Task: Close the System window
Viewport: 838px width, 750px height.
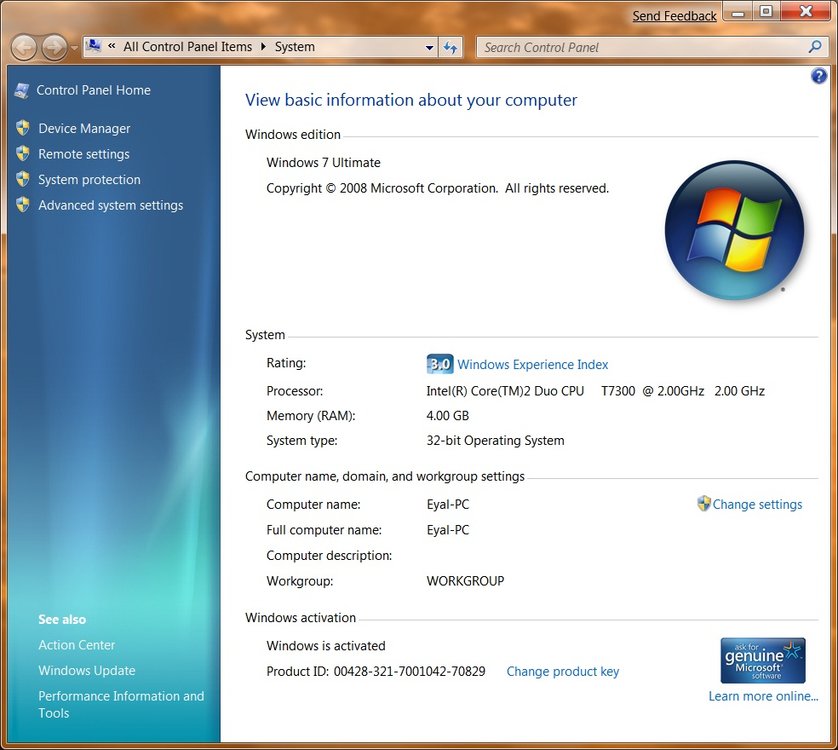Action: (806, 12)
